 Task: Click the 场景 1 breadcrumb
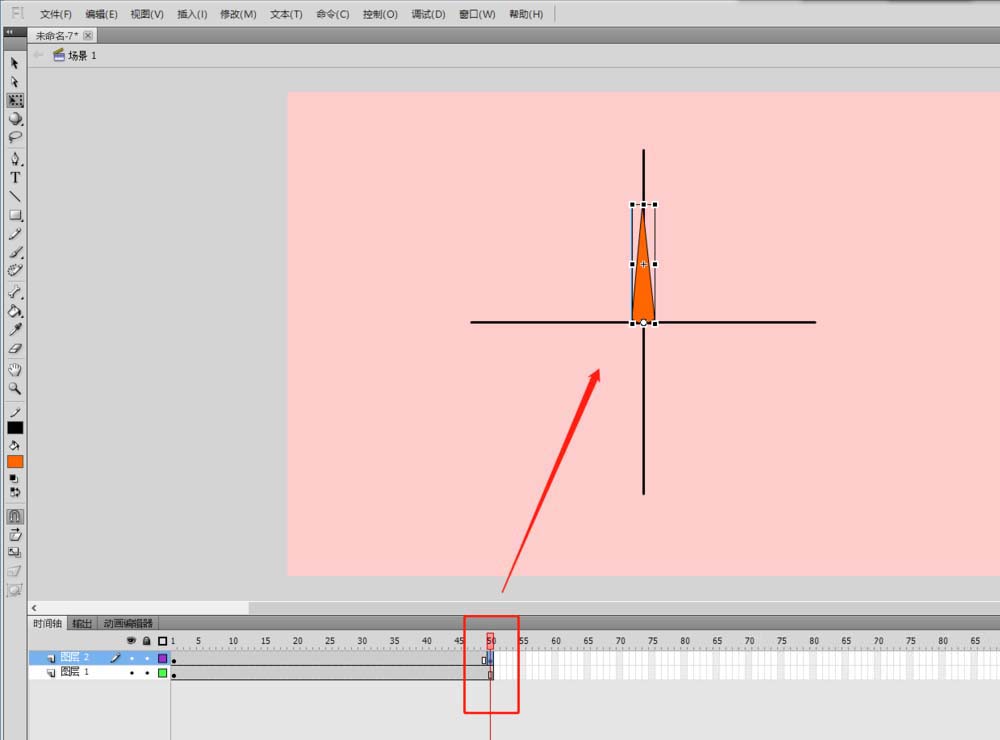pos(81,56)
